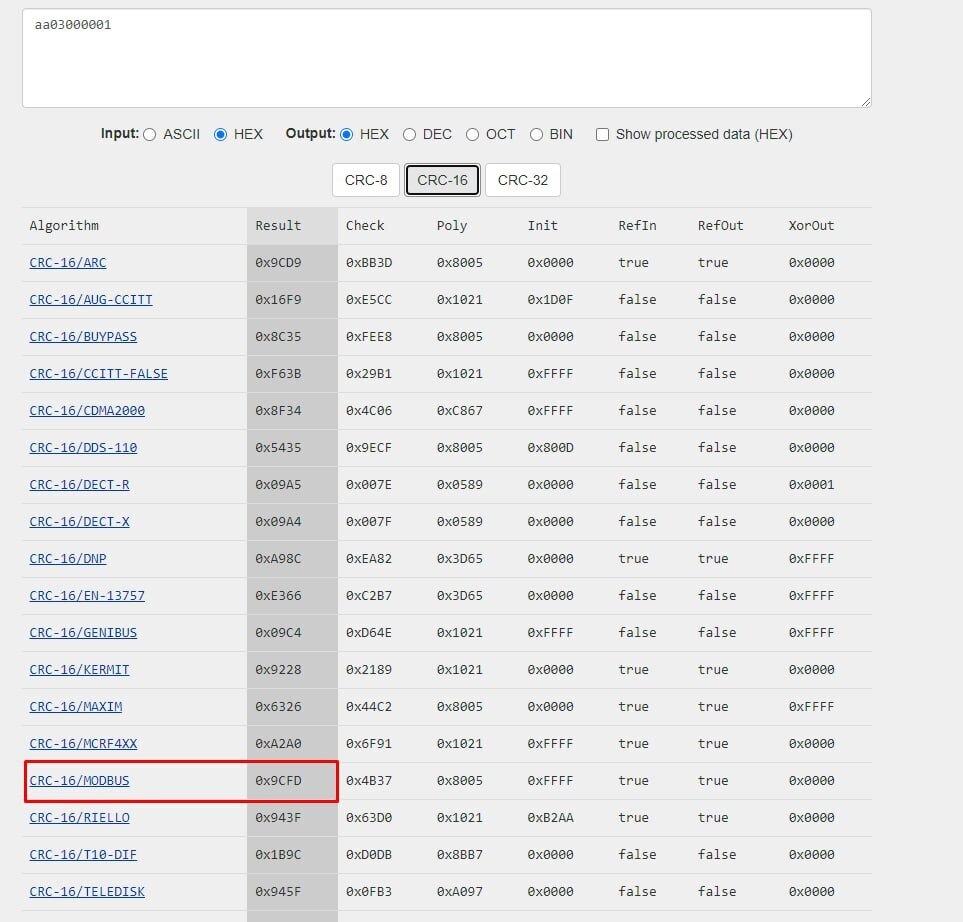
Task: Choose OCT output format
Action: click(x=472, y=135)
